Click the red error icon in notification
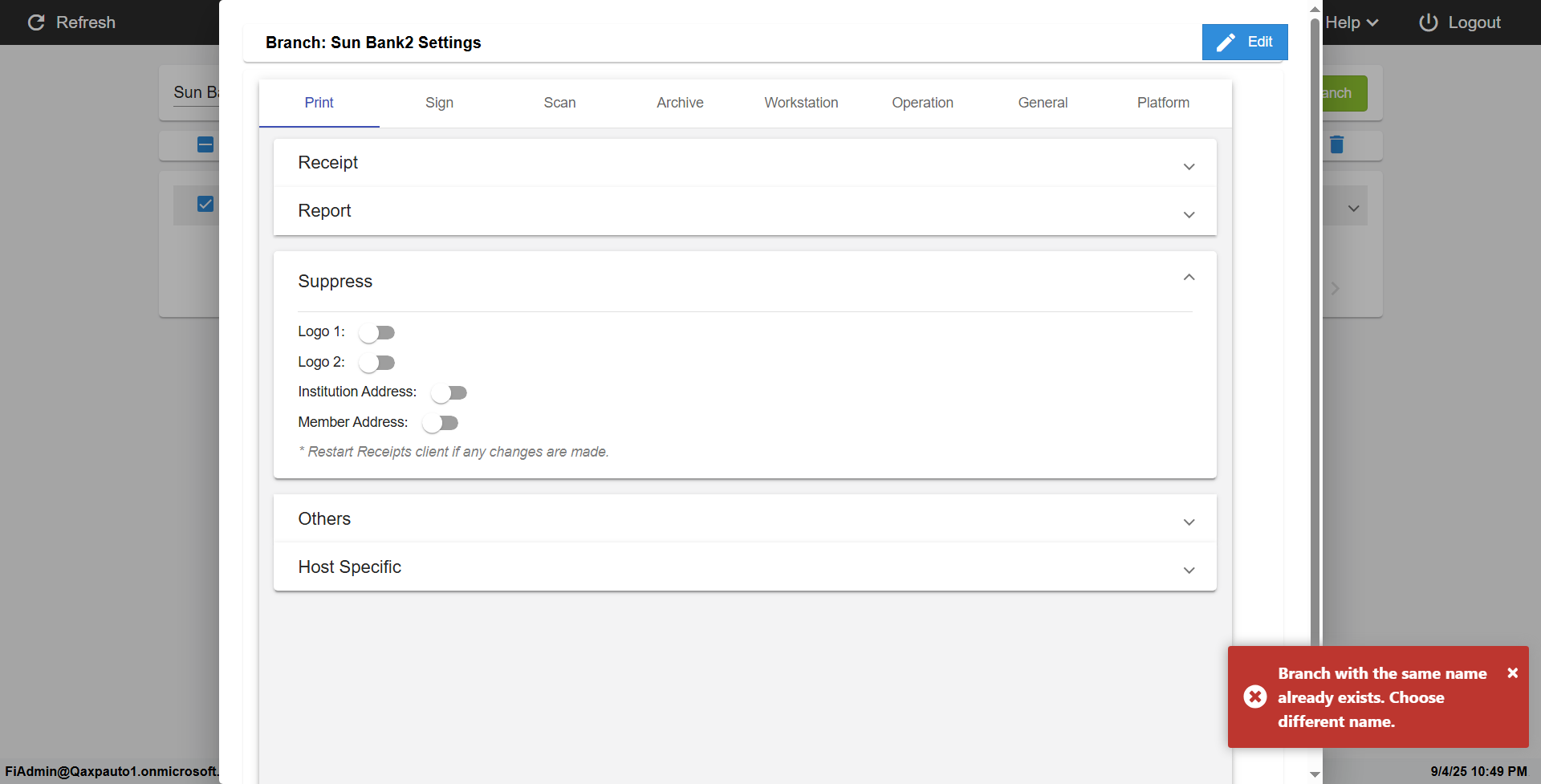 click(1255, 697)
